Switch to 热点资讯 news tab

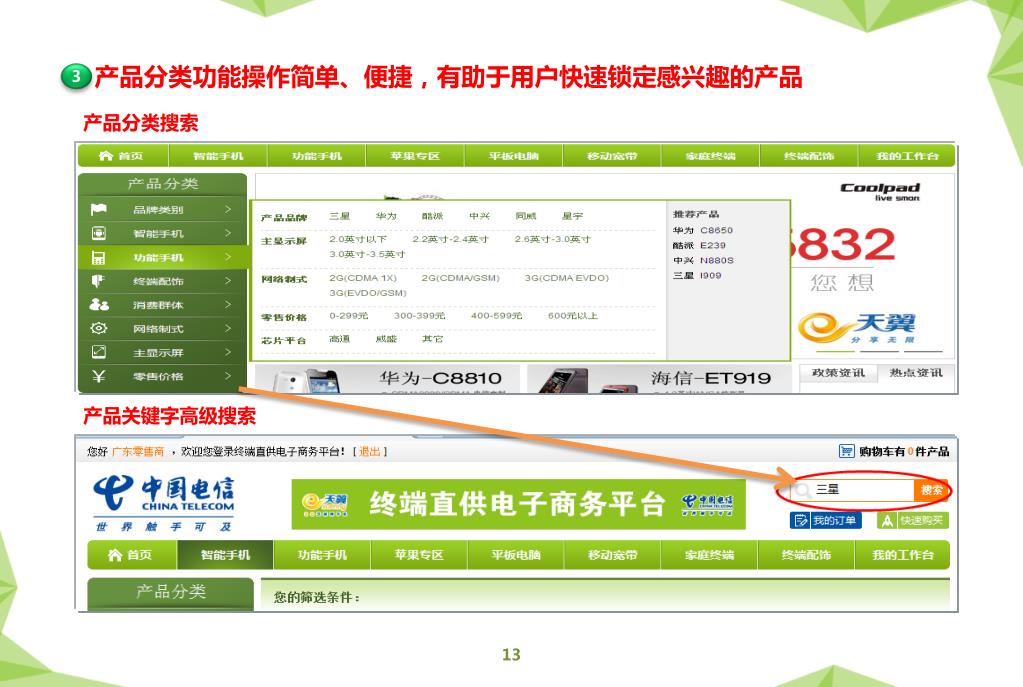point(916,373)
